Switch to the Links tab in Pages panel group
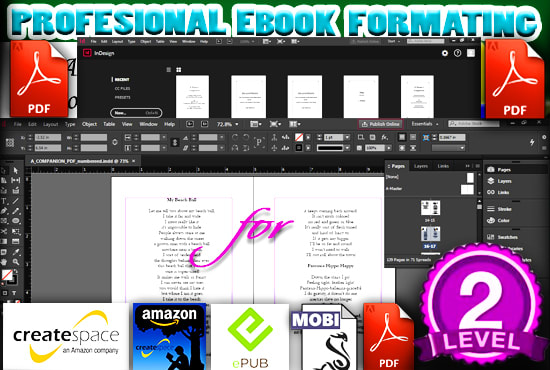This screenshot has width=550, height=370. [443, 166]
